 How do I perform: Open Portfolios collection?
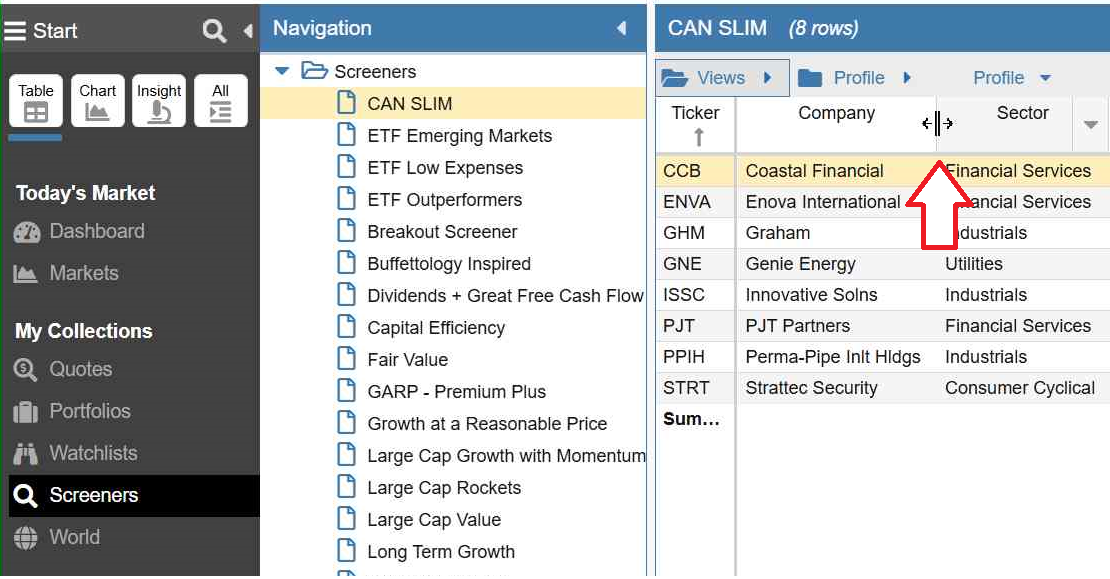[89, 411]
